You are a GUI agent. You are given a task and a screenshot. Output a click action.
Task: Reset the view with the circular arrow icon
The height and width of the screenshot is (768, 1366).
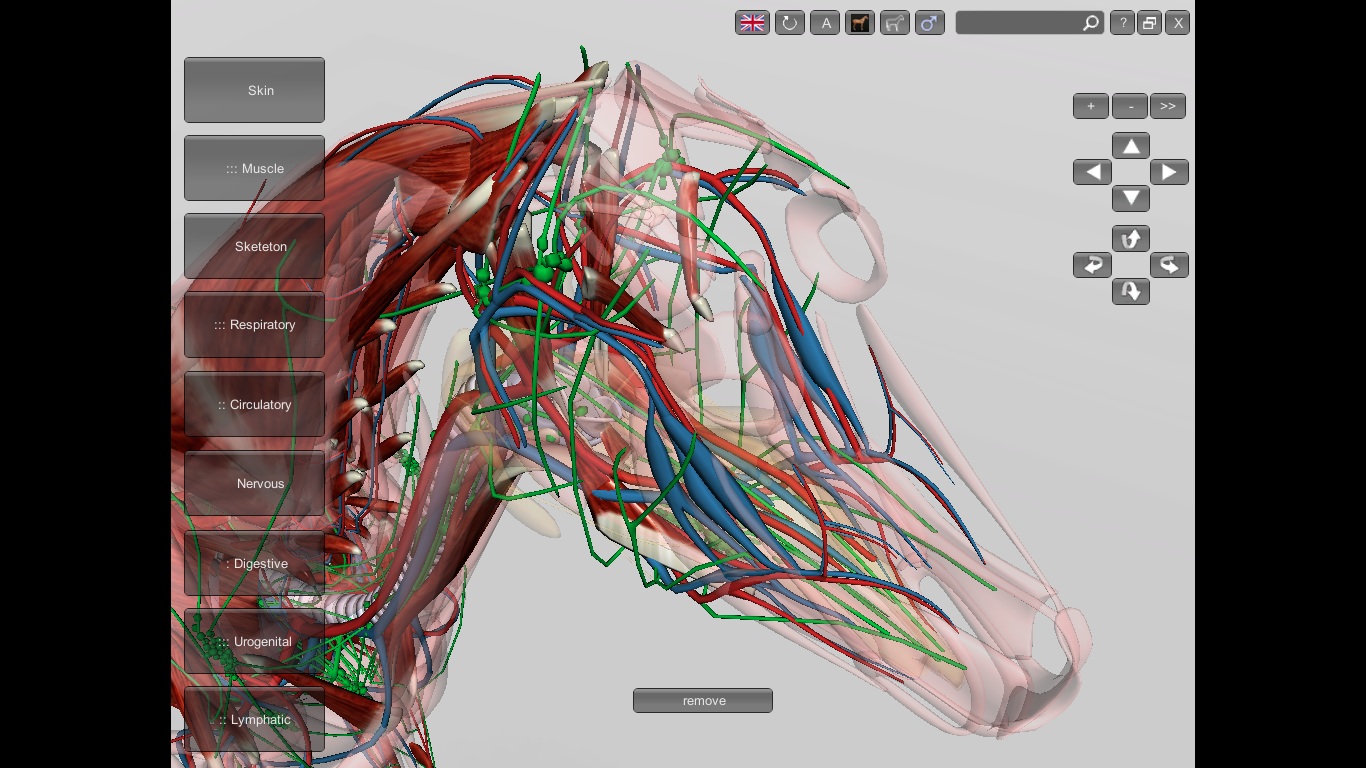[789, 23]
